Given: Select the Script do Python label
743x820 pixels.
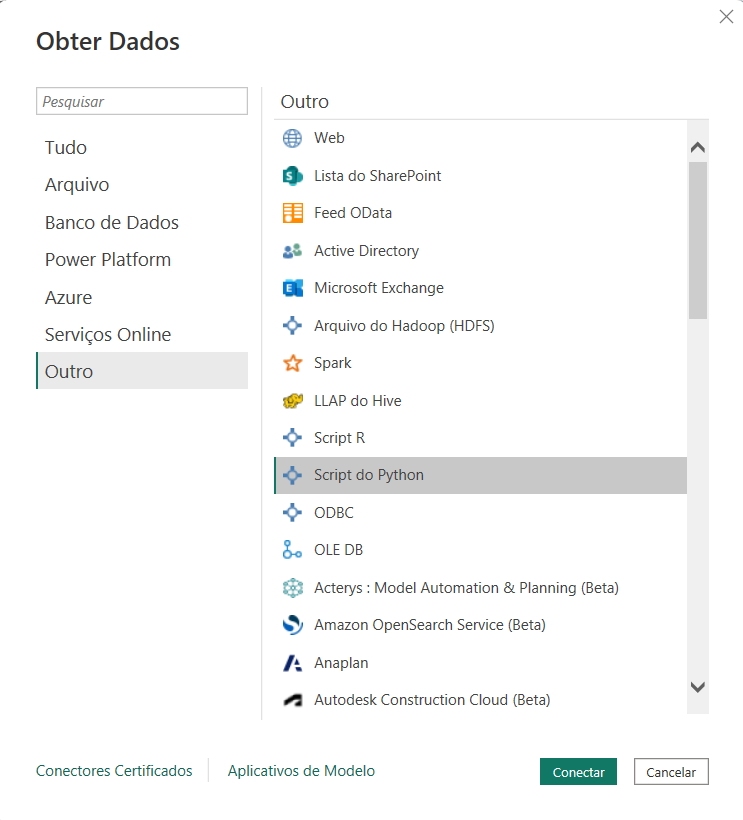Looking at the screenshot, I should click(369, 475).
